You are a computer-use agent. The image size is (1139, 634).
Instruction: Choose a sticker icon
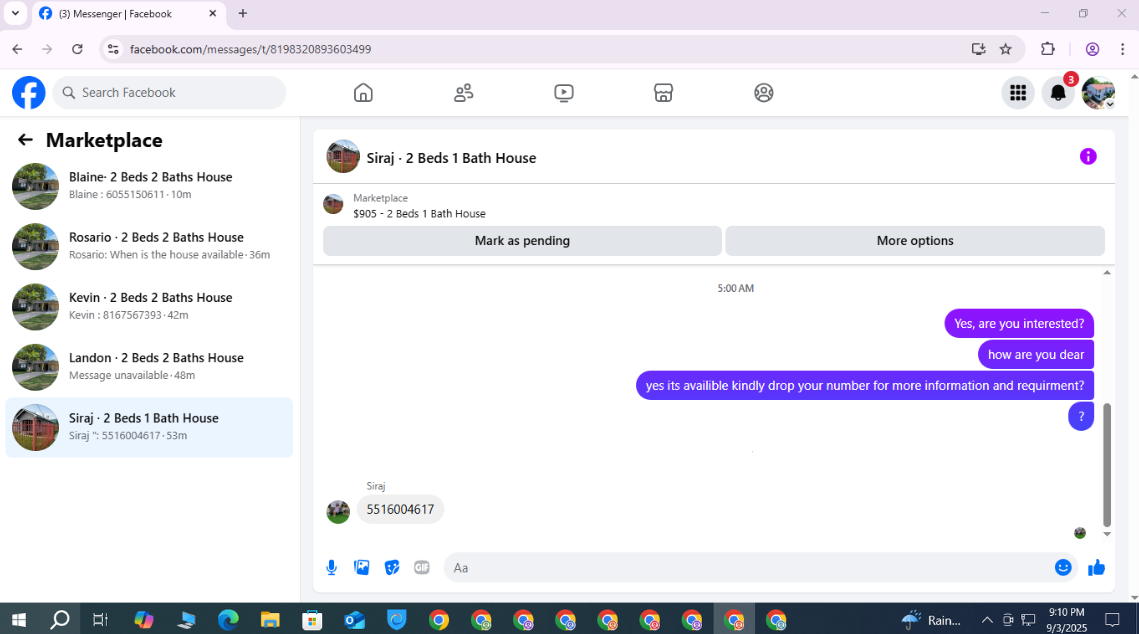392,568
